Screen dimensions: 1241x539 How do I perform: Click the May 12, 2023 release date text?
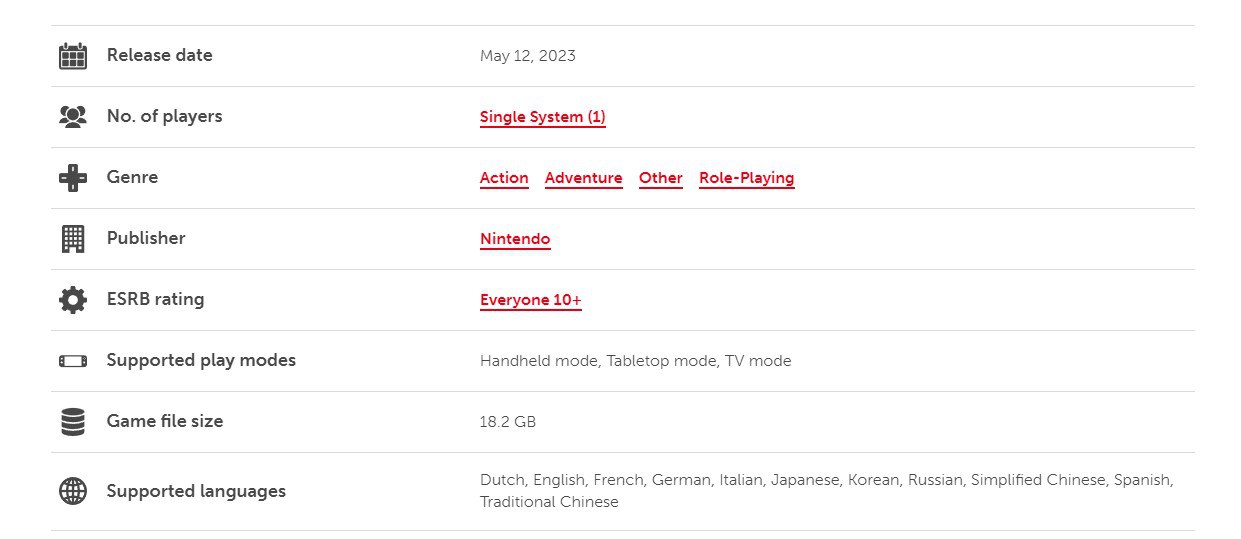[x=528, y=56]
